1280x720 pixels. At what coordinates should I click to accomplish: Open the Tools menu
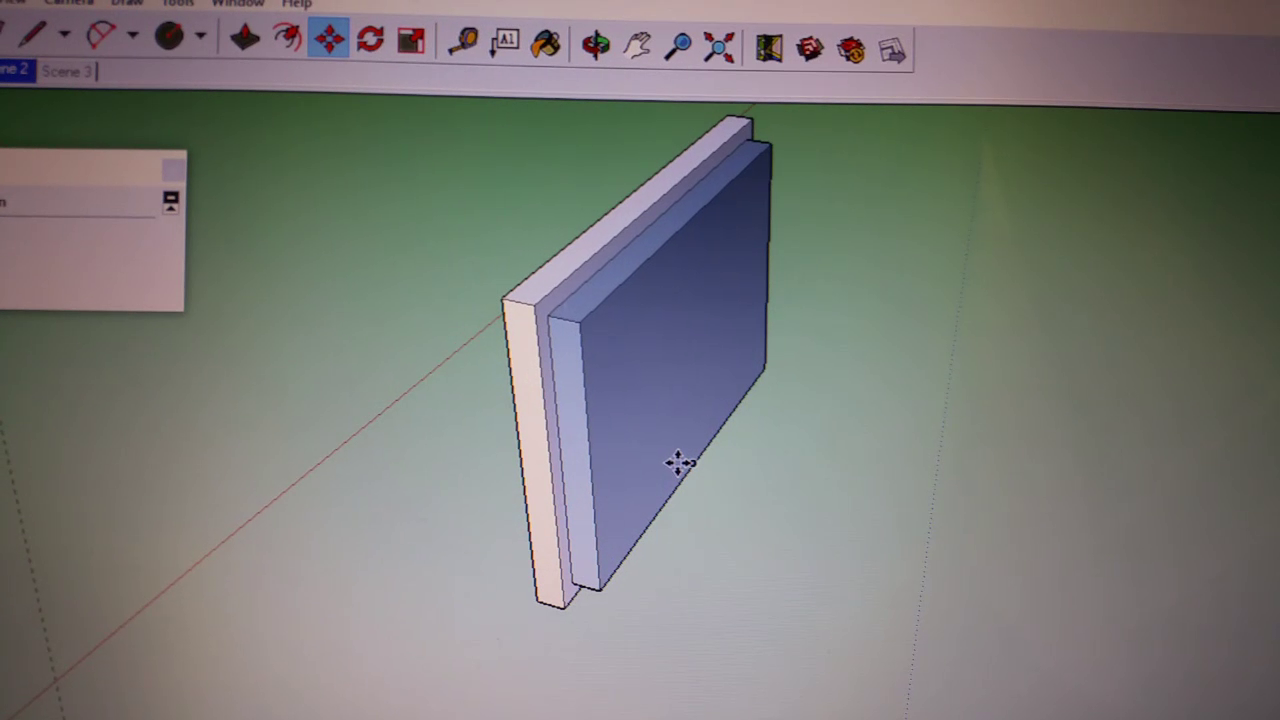click(x=178, y=3)
